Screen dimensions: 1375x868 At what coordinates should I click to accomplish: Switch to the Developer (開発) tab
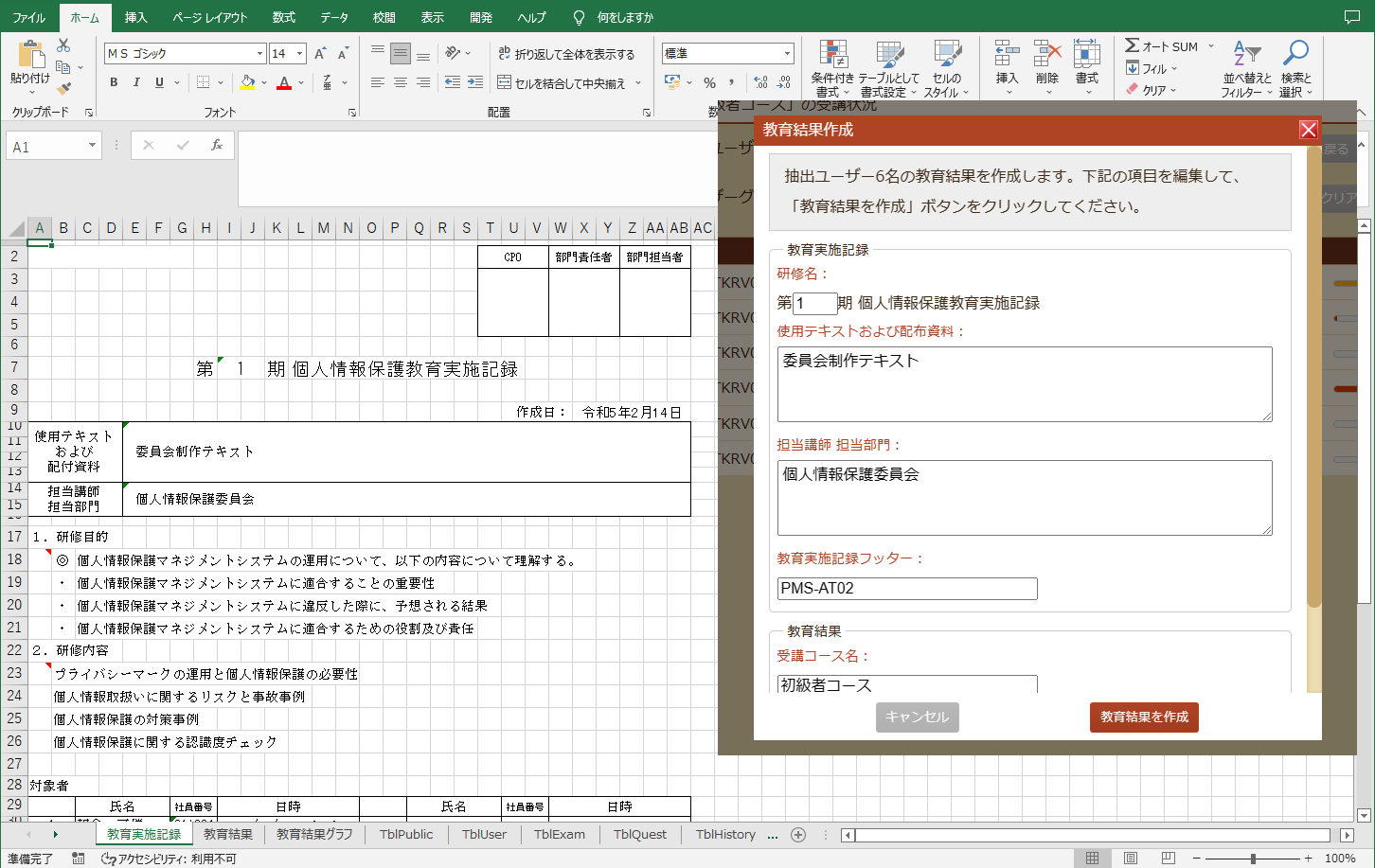481,17
